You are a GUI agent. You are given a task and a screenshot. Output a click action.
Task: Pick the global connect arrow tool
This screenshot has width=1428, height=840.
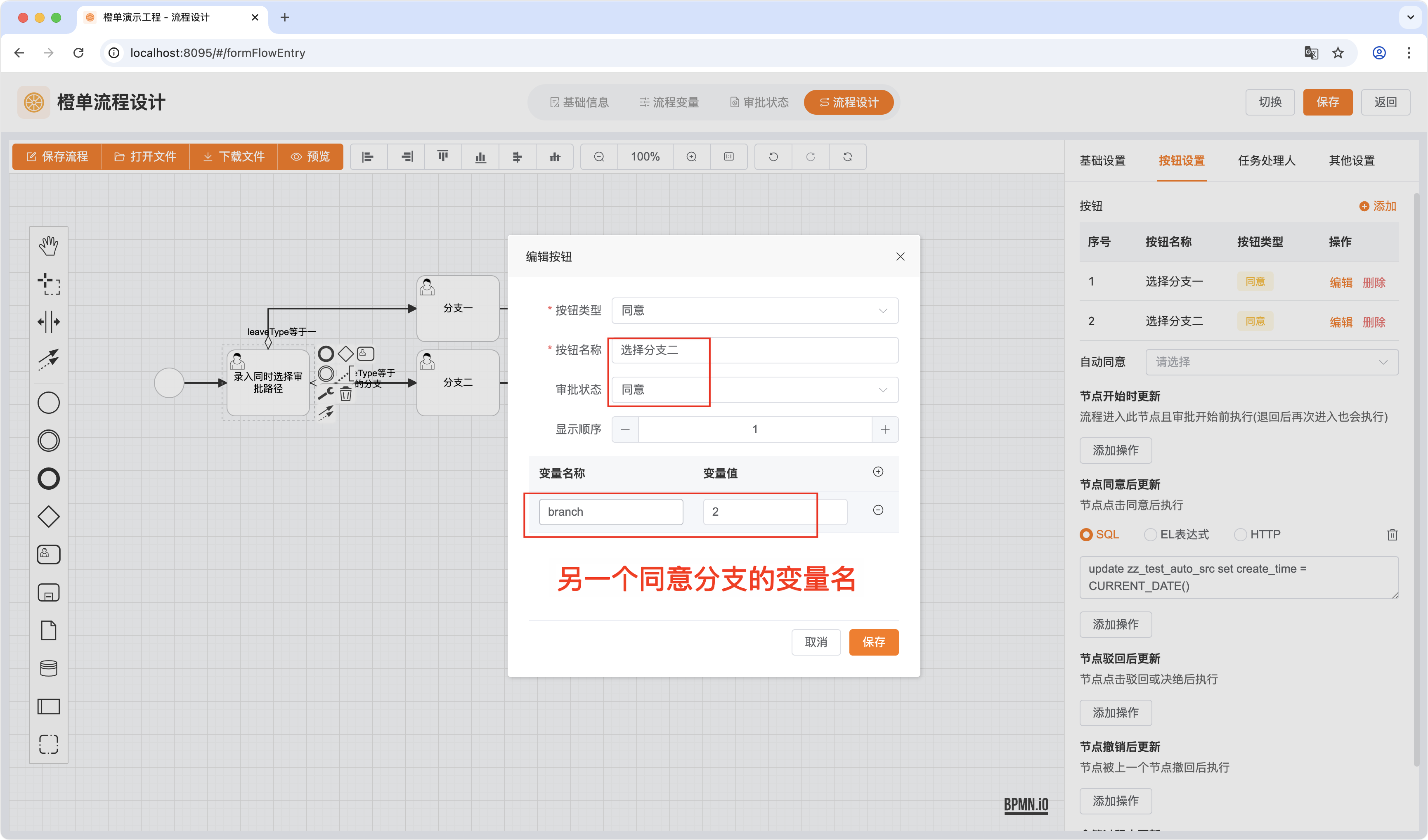(49, 359)
